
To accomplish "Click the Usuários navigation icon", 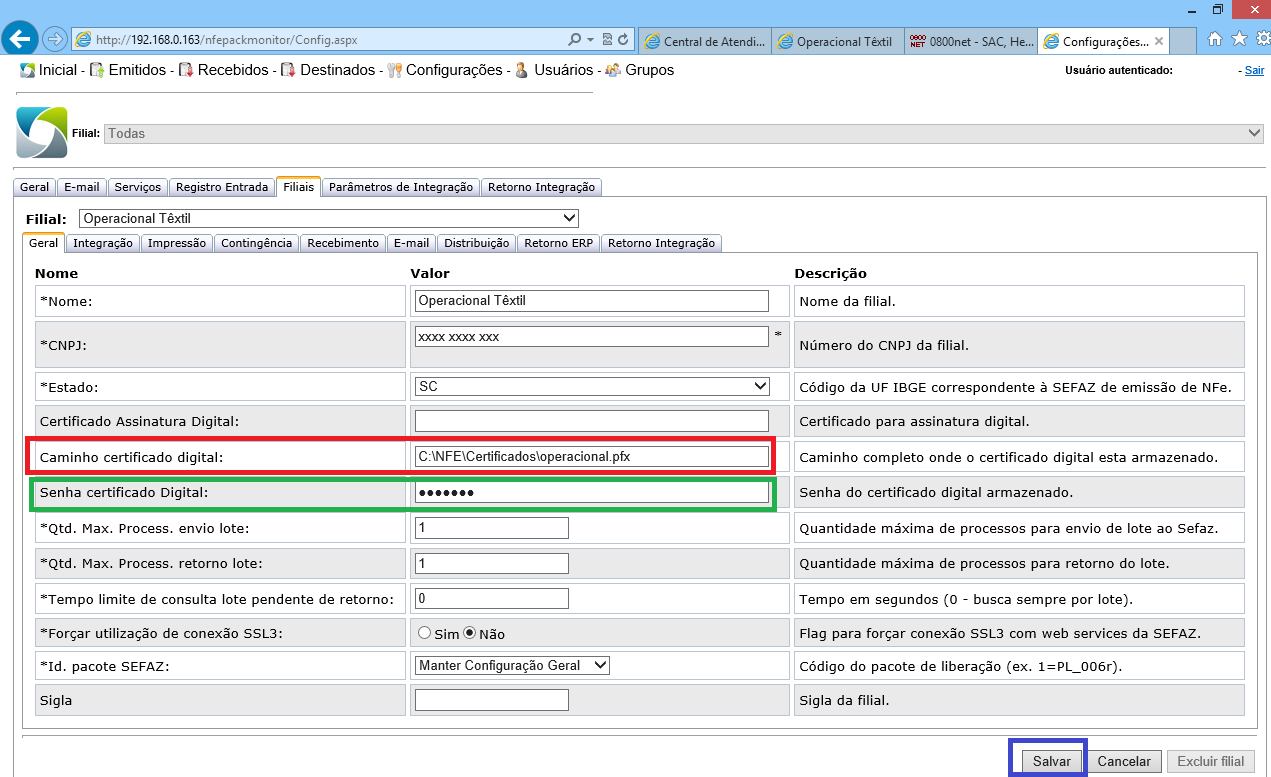I will pos(522,70).
